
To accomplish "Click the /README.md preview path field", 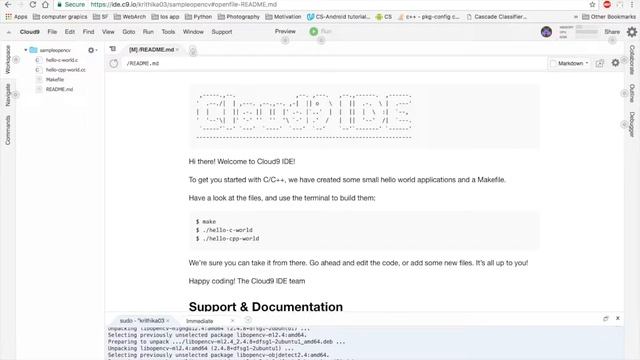I will (335, 63).
